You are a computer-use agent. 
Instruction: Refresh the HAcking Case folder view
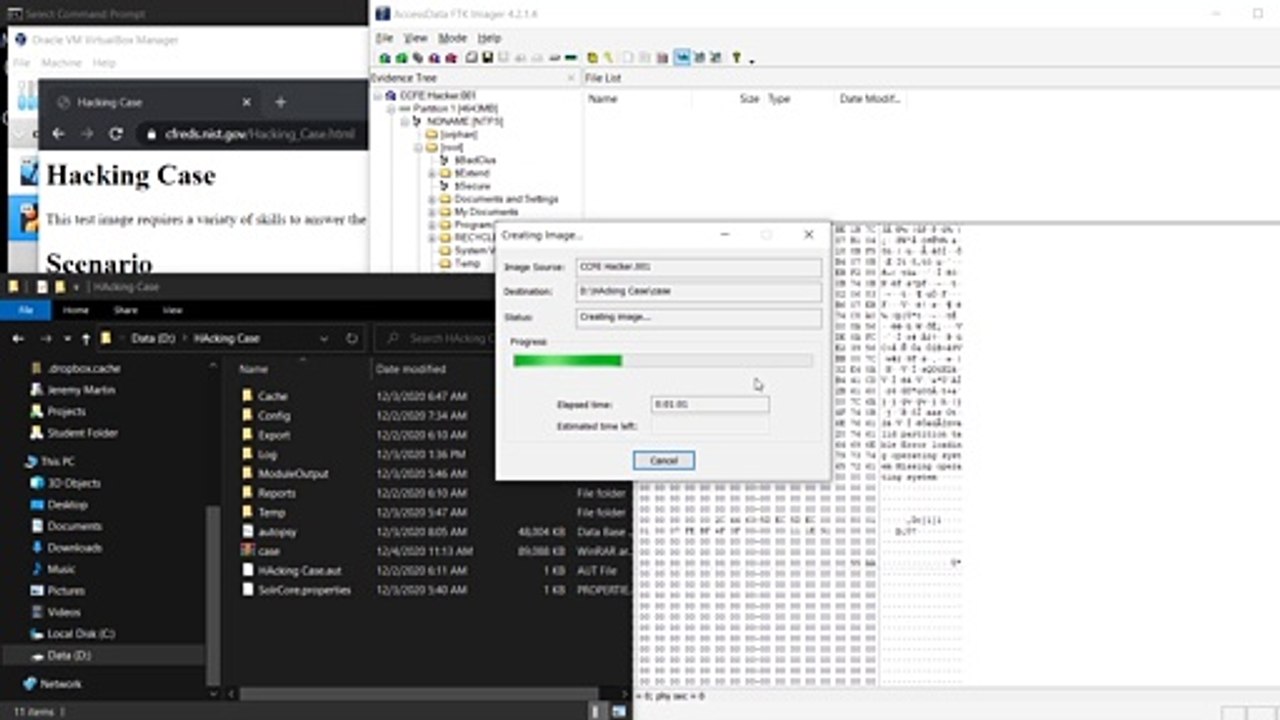[x=352, y=339]
